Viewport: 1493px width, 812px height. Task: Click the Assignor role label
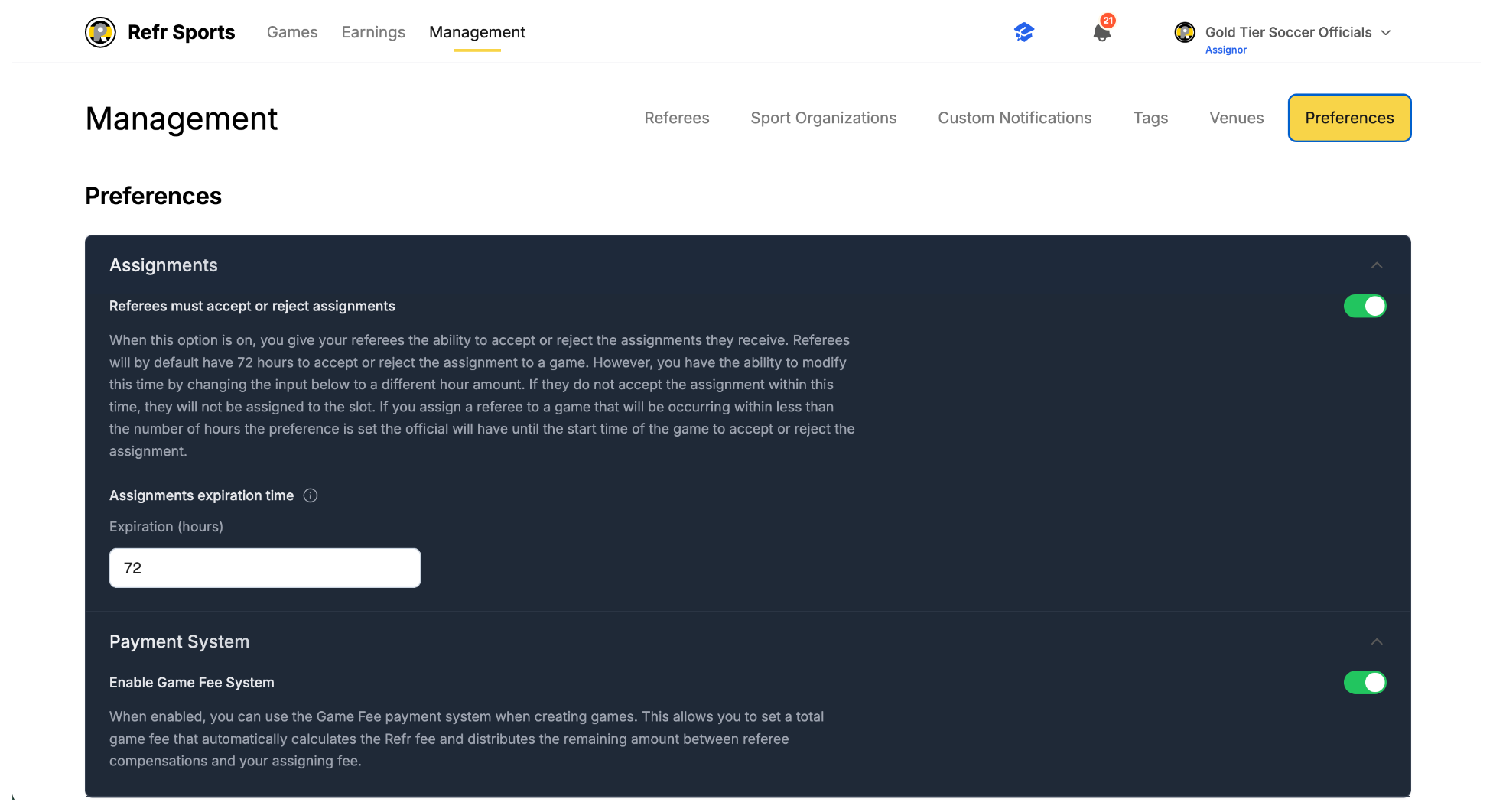[x=1226, y=50]
